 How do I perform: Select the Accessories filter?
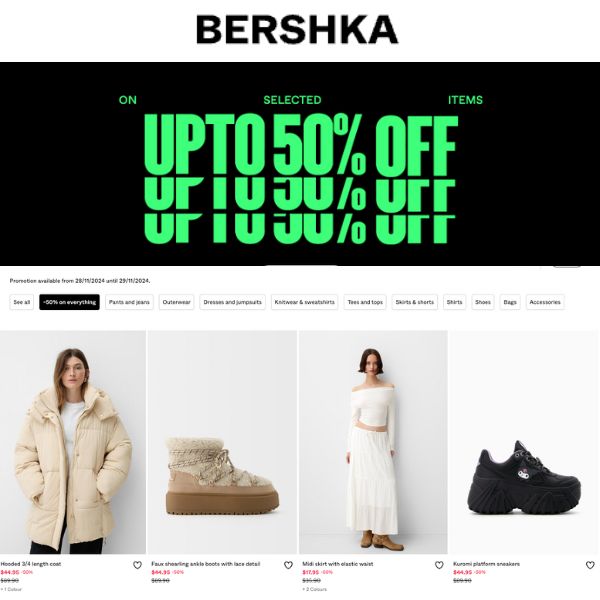point(545,302)
